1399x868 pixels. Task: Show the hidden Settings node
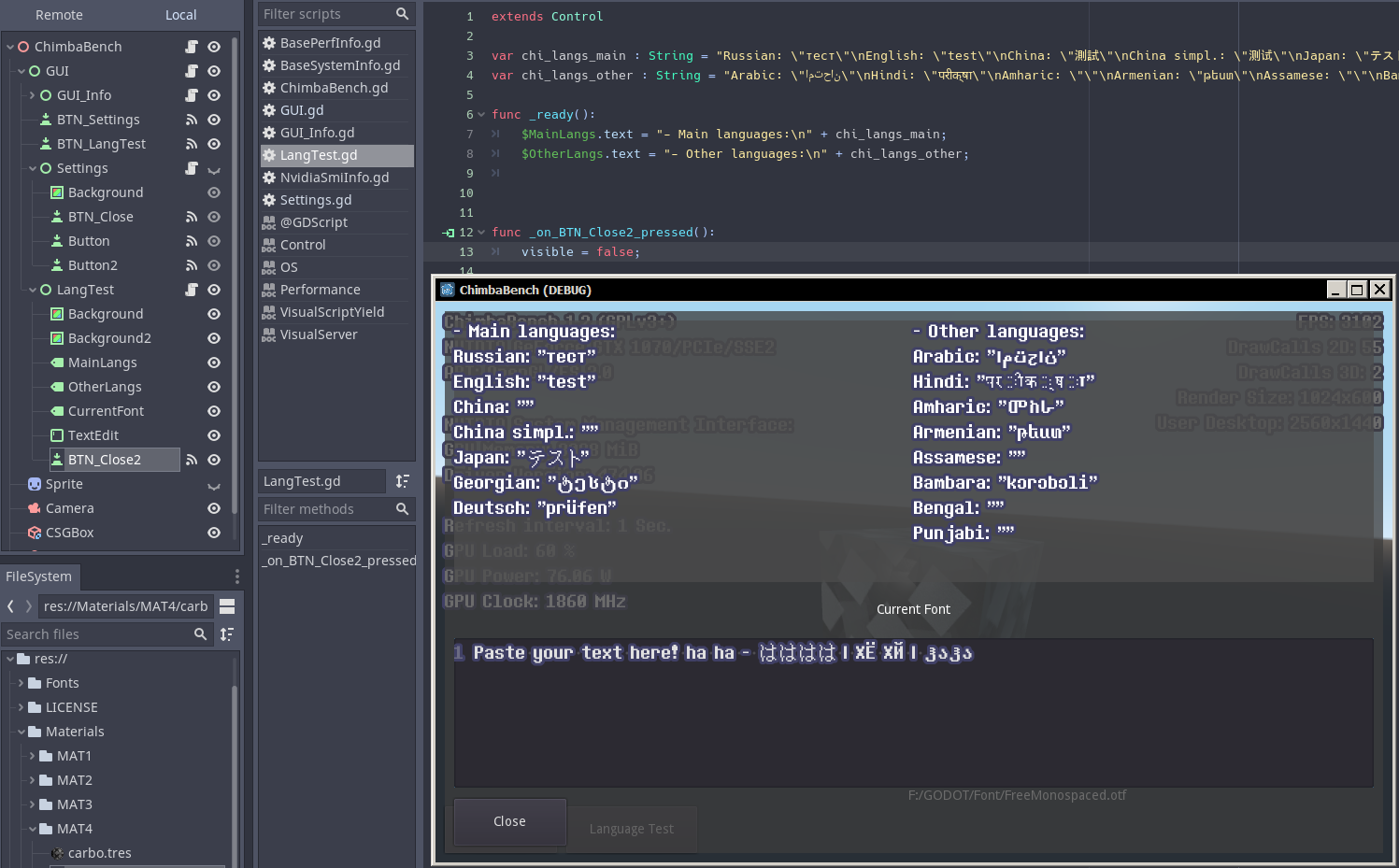[x=214, y=170]
